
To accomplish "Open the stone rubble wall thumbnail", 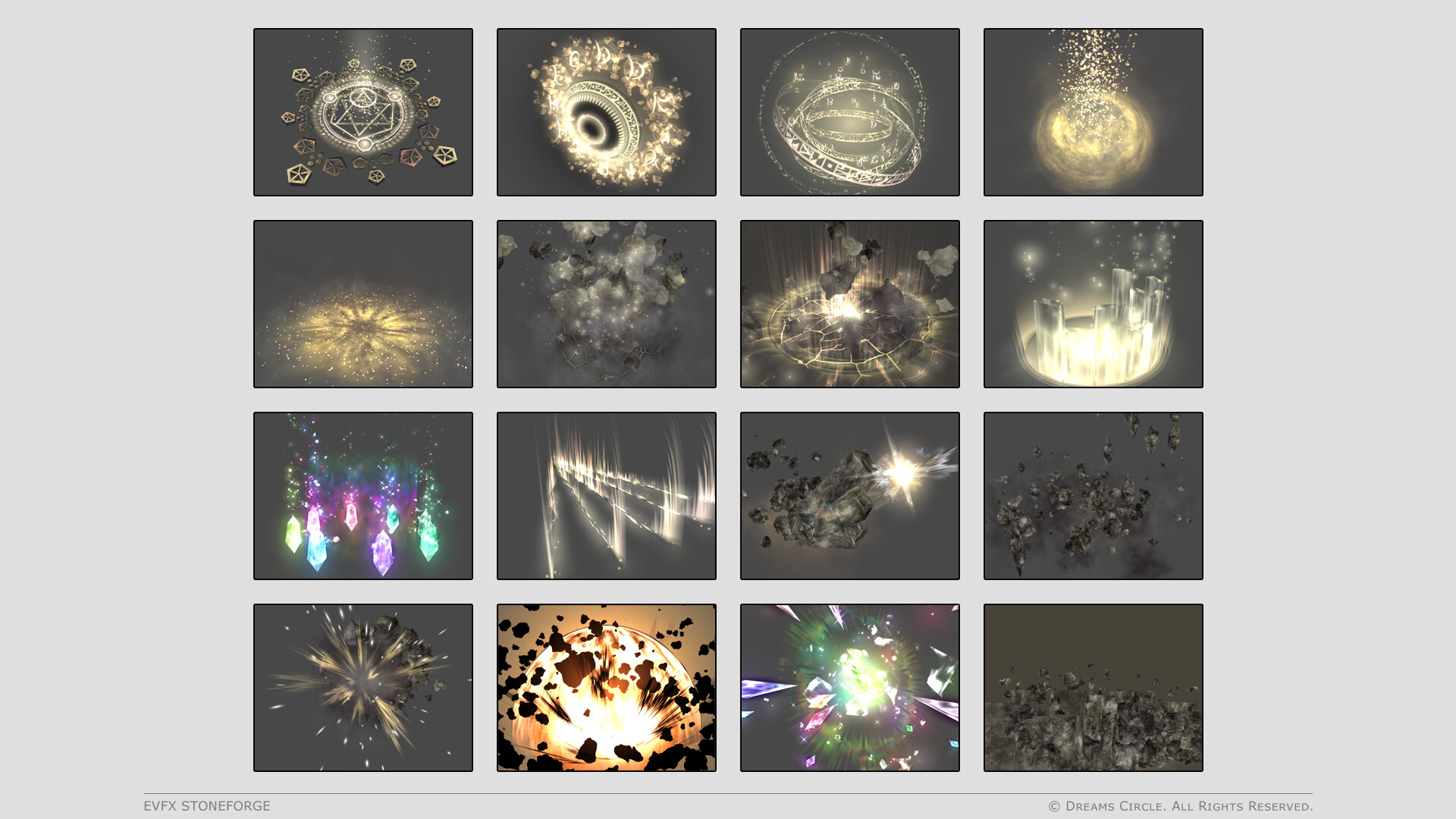I will click(x=1093, y=688).
